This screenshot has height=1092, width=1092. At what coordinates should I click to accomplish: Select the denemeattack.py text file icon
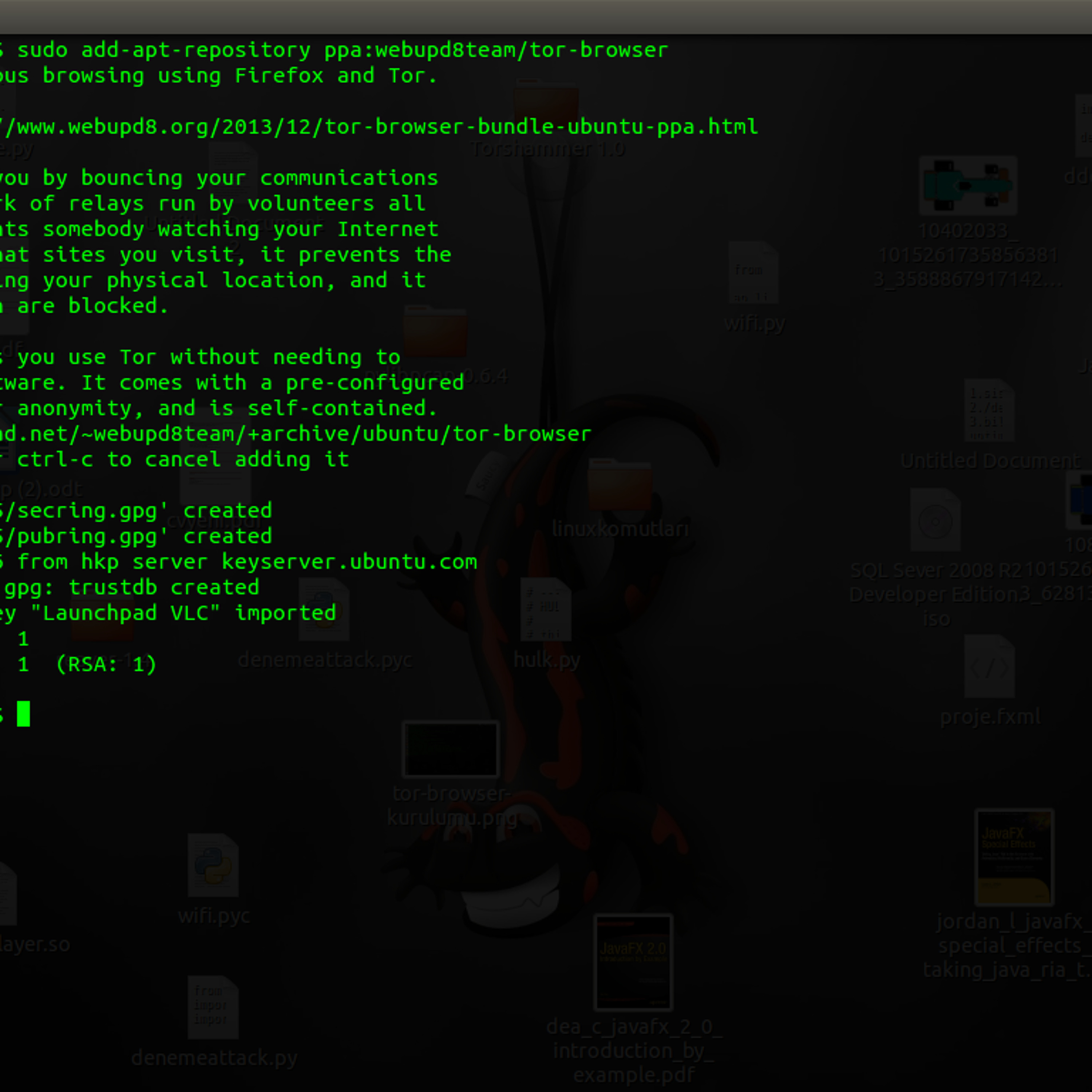213,1007
